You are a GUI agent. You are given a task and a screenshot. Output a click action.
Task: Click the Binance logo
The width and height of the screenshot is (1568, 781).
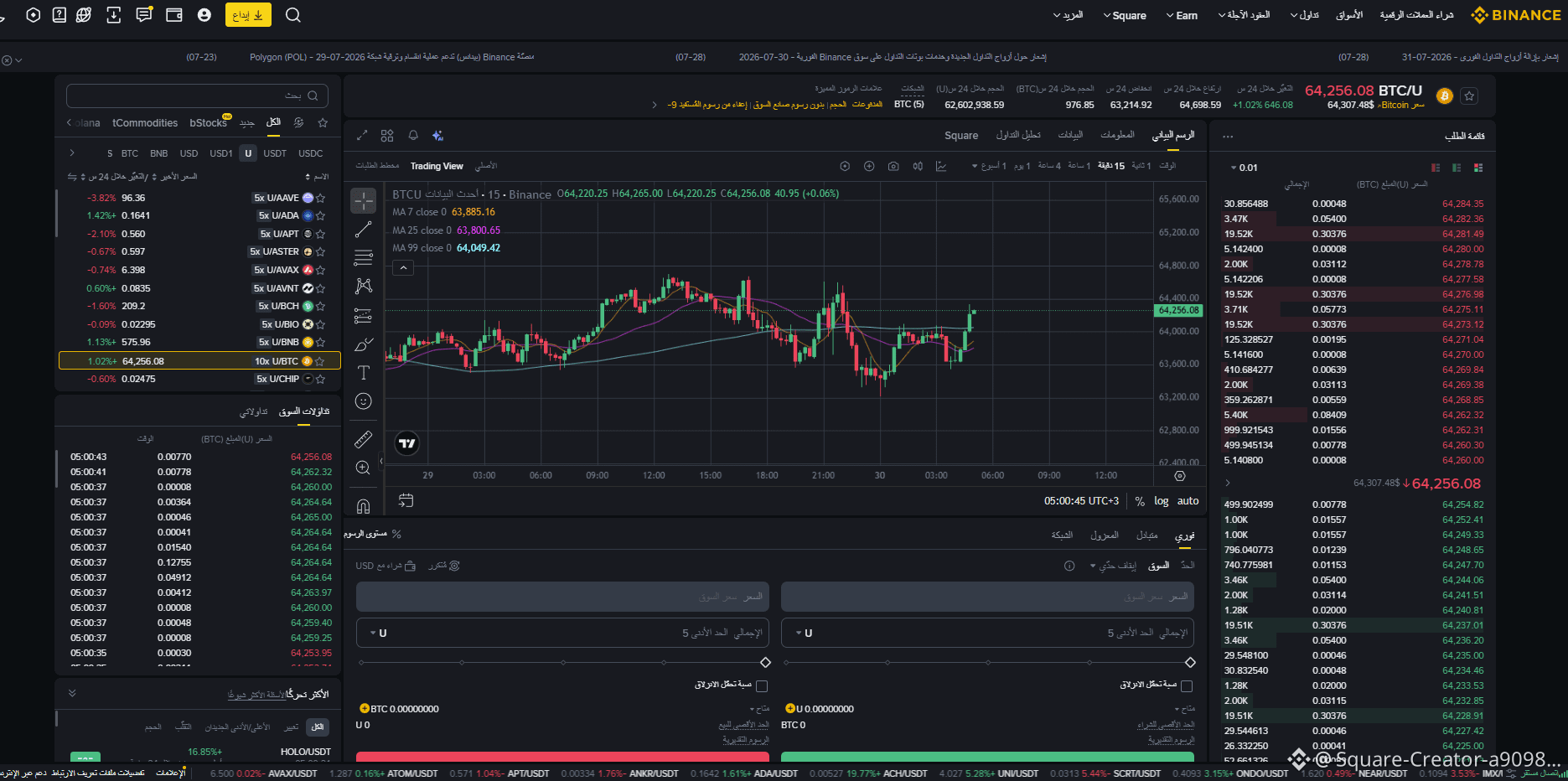1515,15
